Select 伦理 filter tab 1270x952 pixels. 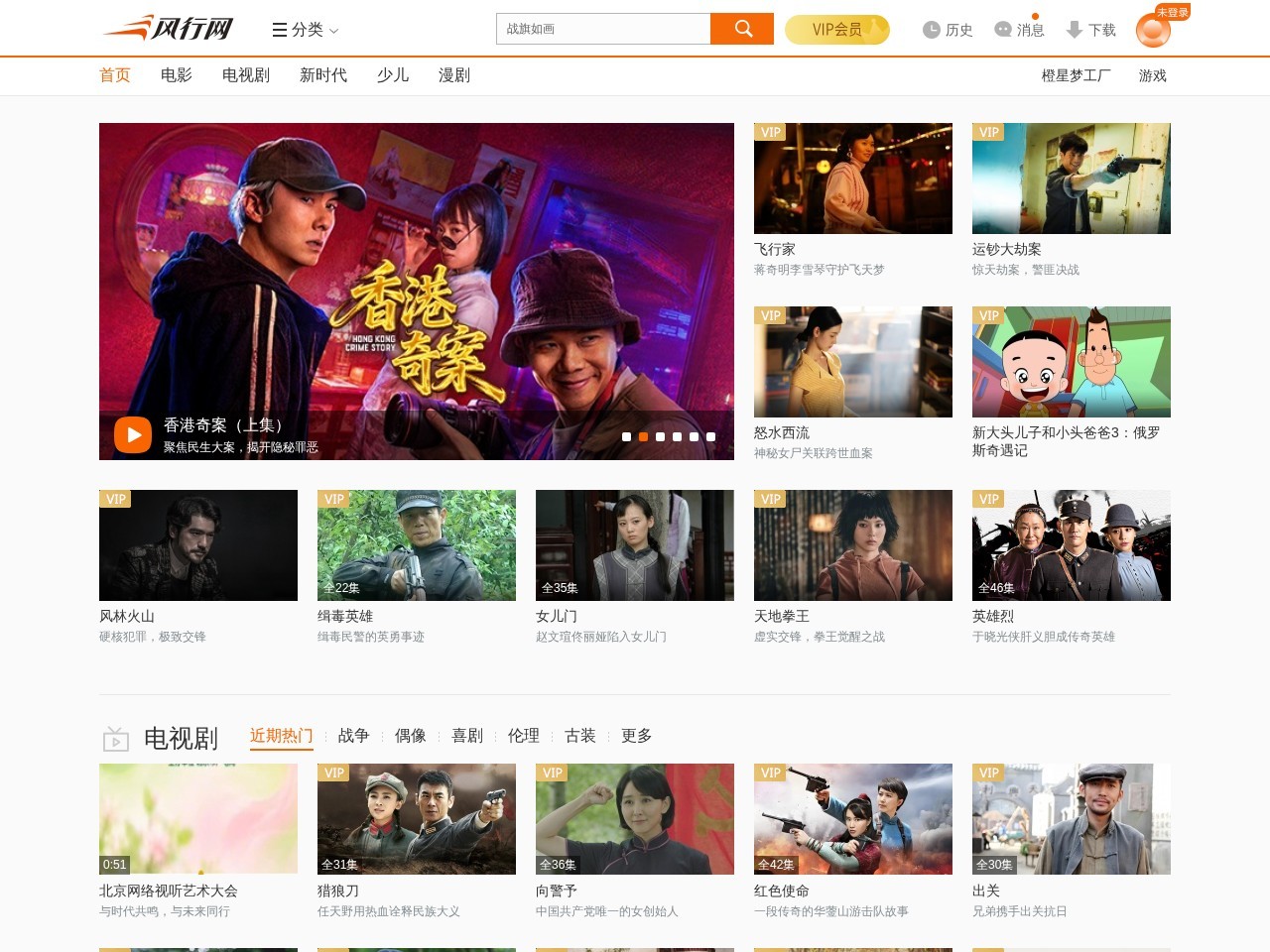523,736
